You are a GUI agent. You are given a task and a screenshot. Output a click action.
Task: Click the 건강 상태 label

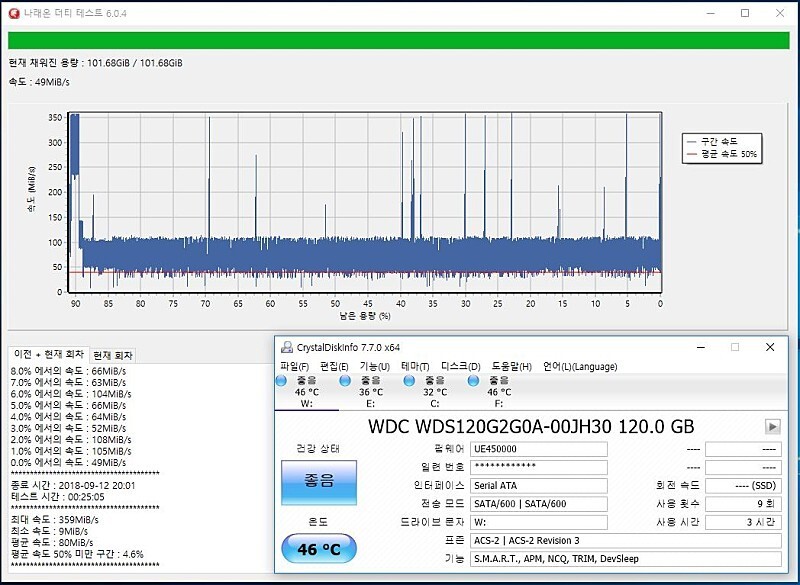click(318, 449)
